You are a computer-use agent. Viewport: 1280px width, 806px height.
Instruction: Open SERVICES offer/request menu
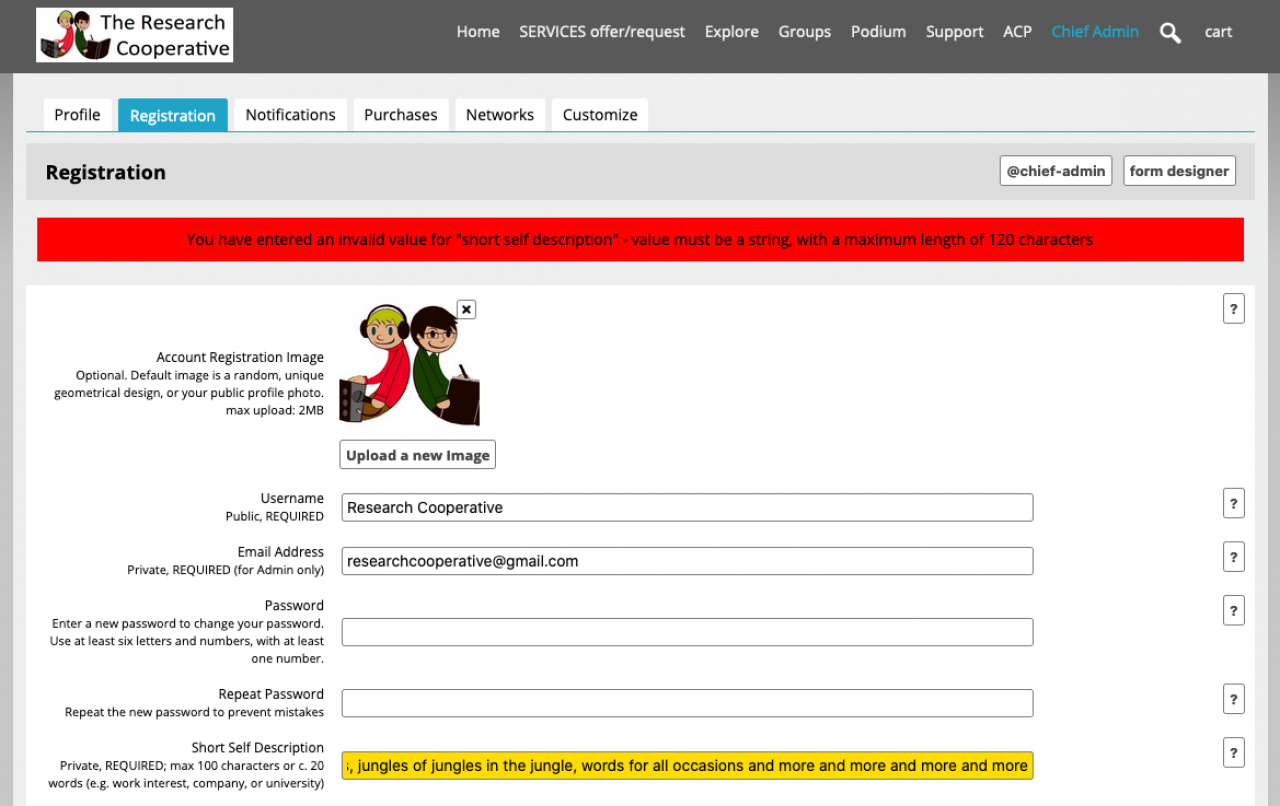click(602, 32)
